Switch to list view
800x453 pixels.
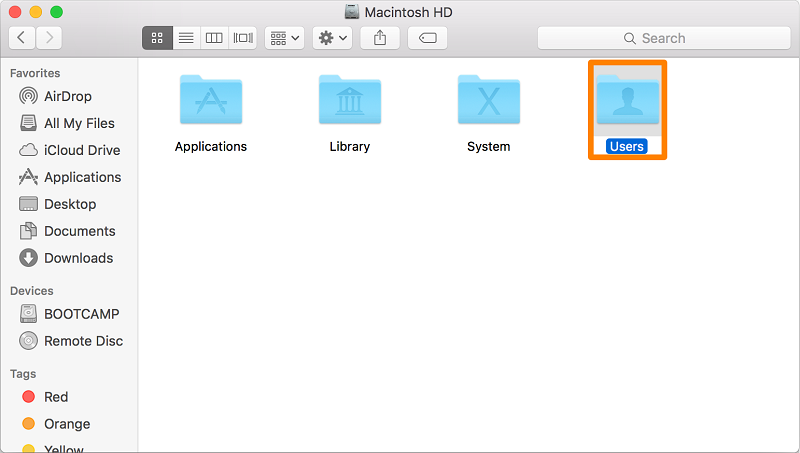click(x=185, y=38)
